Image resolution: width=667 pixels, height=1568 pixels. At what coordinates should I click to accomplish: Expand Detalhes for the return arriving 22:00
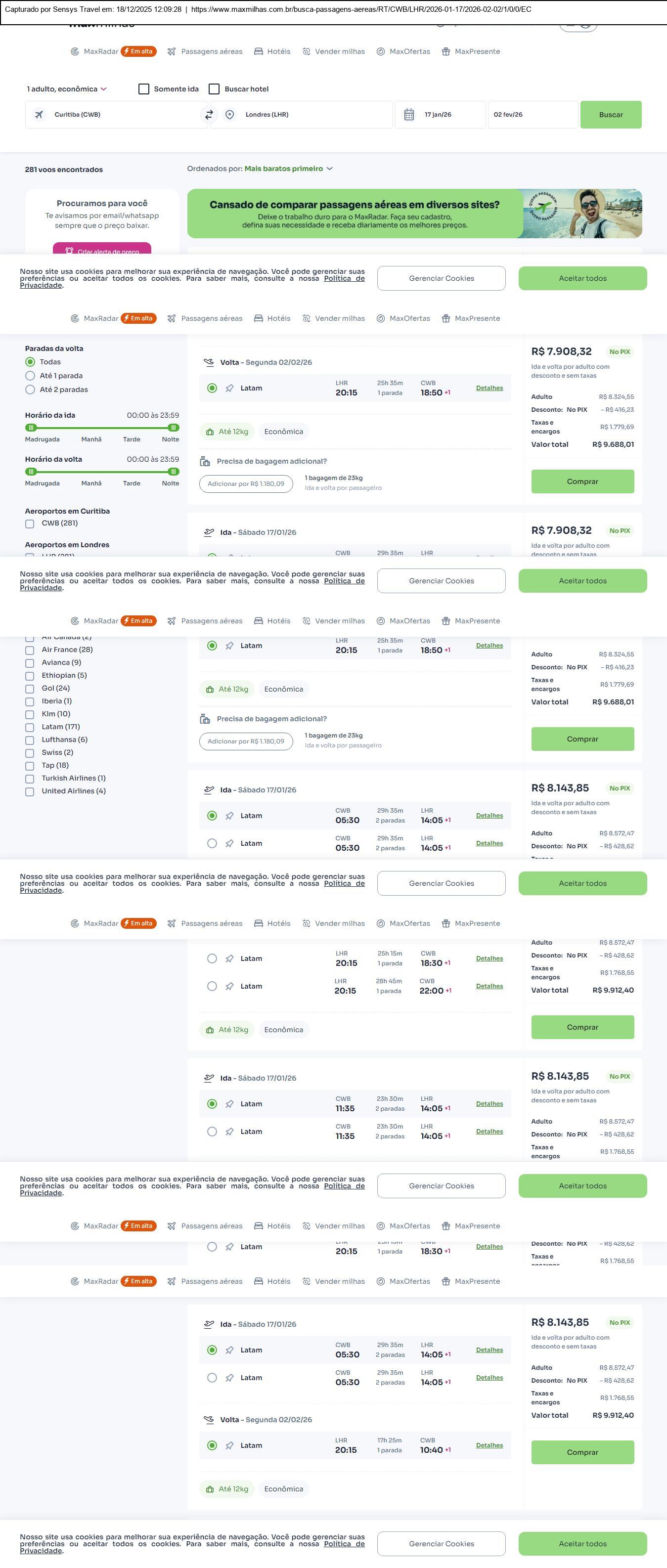tap(489, 986)
